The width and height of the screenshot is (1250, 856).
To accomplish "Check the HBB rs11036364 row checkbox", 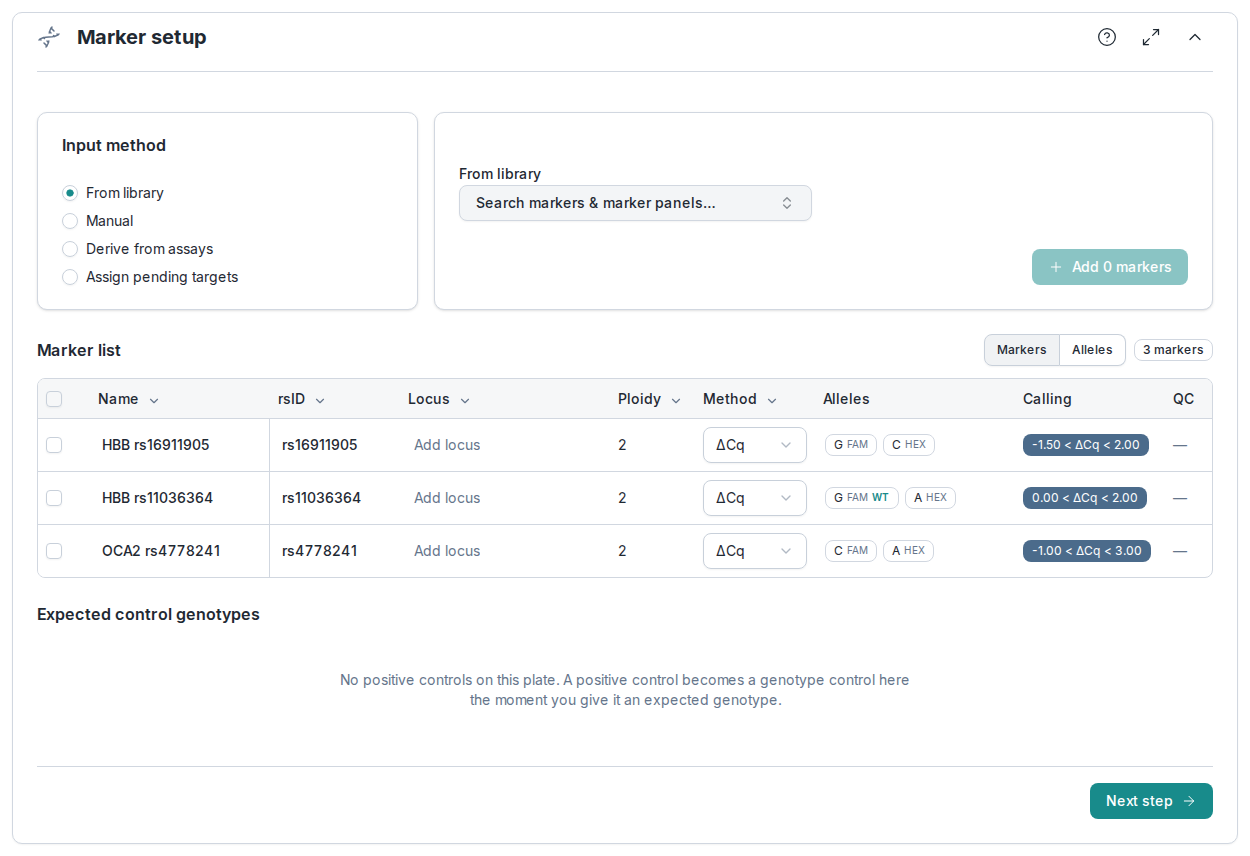I will [x=54, y=498].
